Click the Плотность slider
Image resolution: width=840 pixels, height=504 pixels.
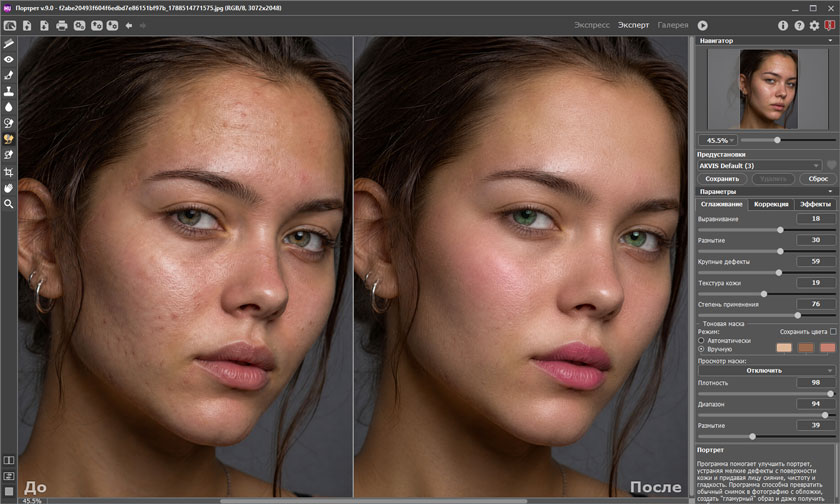[x=766, y=394]
